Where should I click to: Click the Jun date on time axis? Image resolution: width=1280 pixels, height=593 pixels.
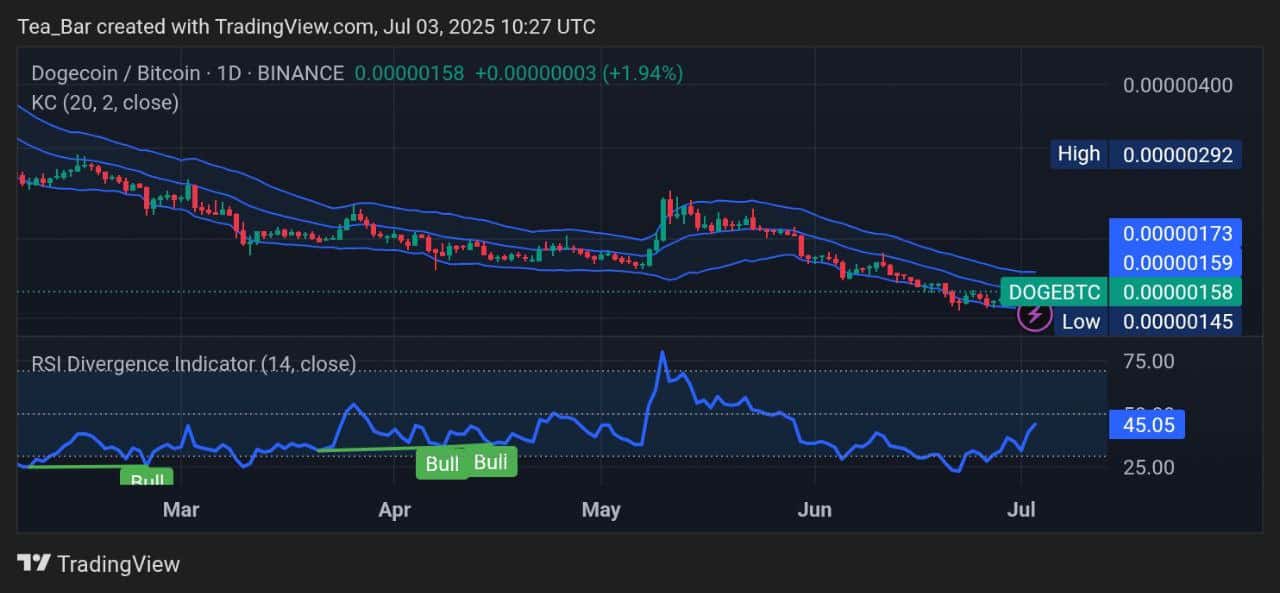click(x=816, y=510)
